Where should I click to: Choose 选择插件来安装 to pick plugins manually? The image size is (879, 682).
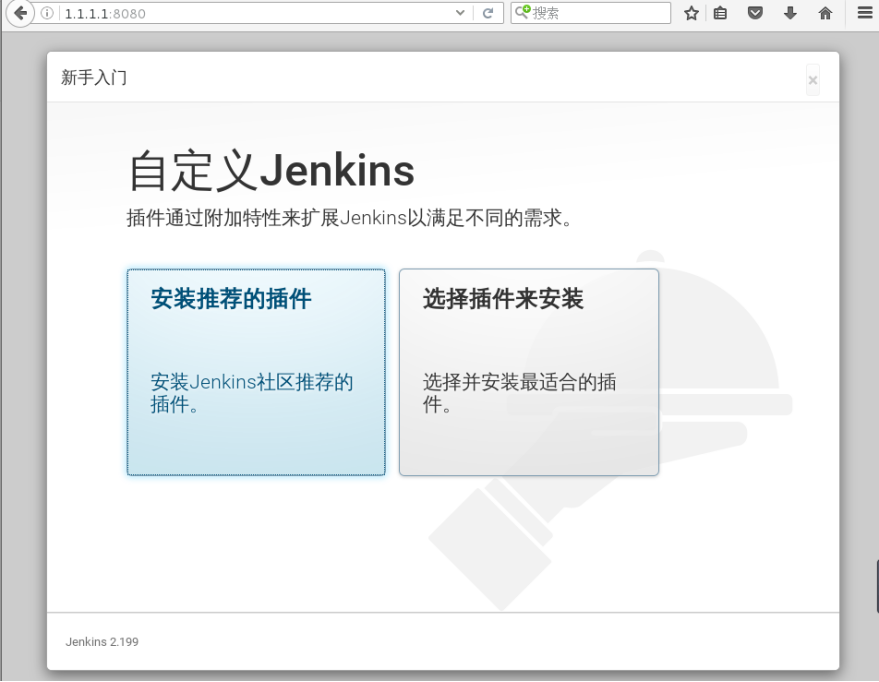[x=528, y=372]
